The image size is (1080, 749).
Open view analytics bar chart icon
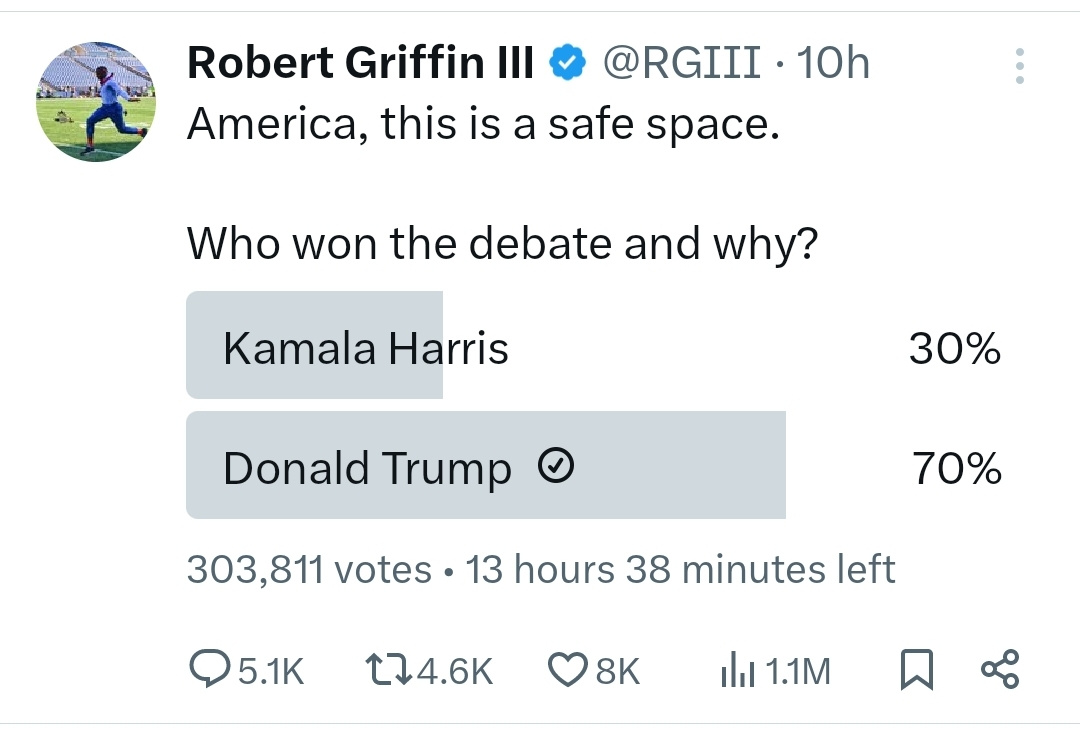pyautogui.click(x=736, y=670)
